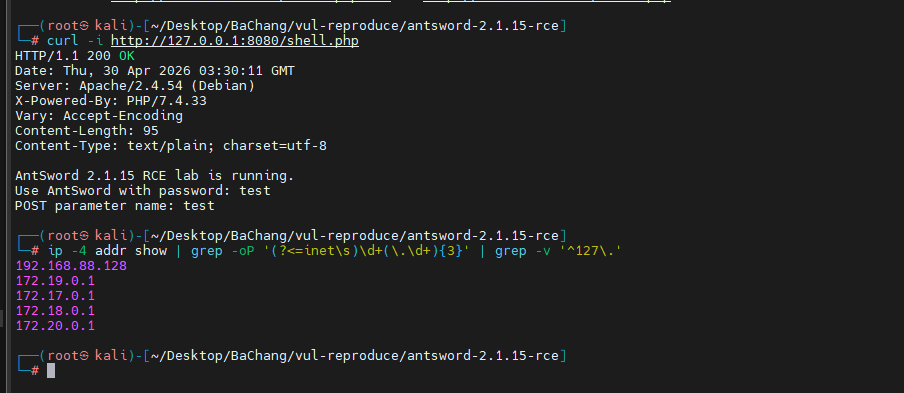This screenshot has height=393, width=904.
Task: Click the X-Powered-By: PHP/7.4.33 line
Action: point(111,101)
